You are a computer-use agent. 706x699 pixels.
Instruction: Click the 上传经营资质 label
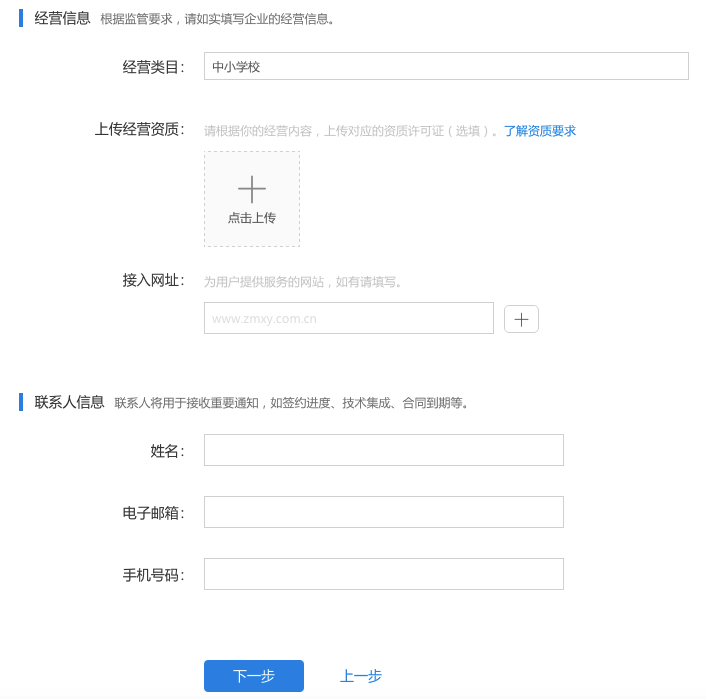click(x=140, y=130)
